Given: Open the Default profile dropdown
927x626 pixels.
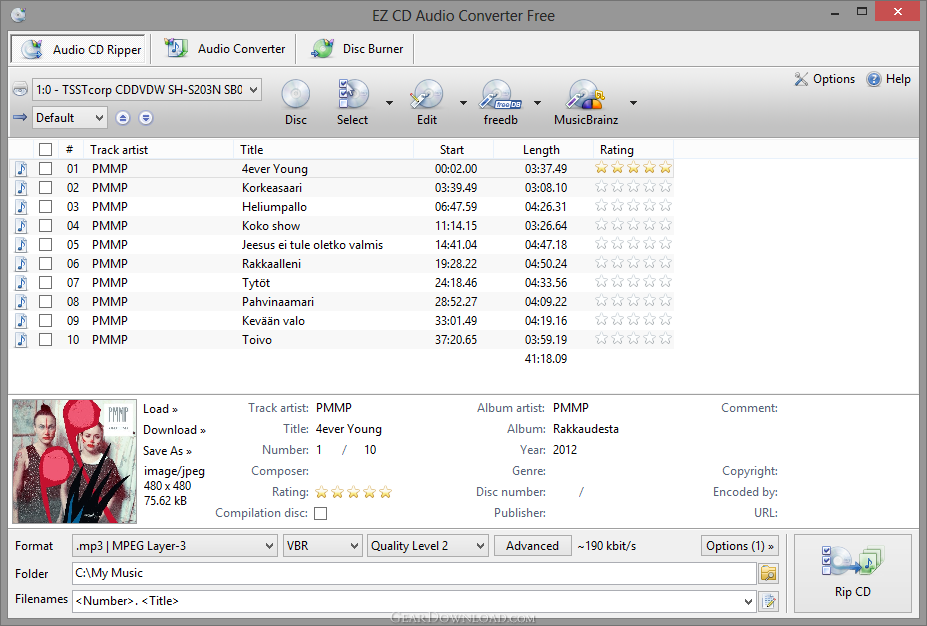Looking at the screenshot, I should 69,118.
